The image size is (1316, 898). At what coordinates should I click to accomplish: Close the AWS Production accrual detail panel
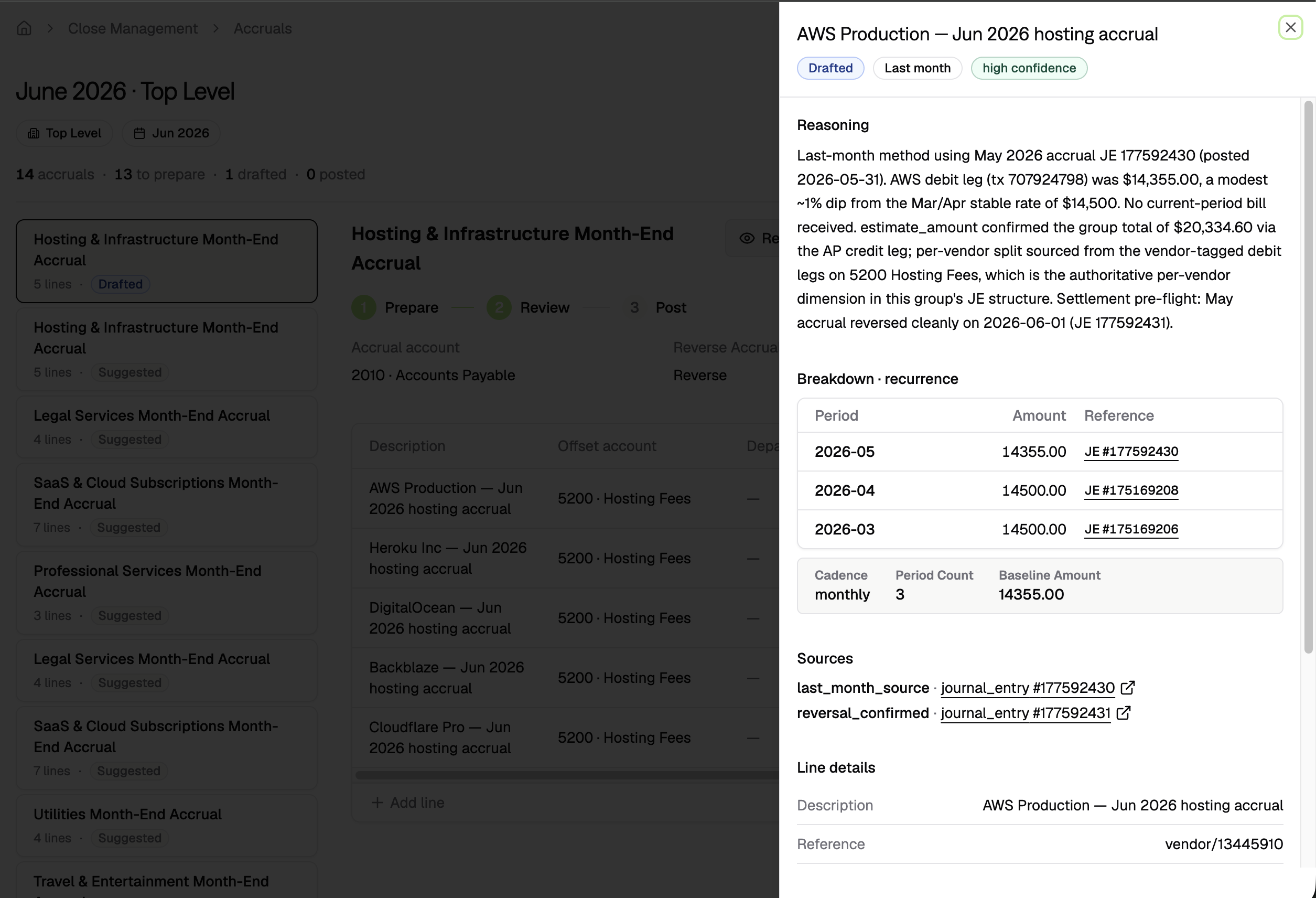1290,27
